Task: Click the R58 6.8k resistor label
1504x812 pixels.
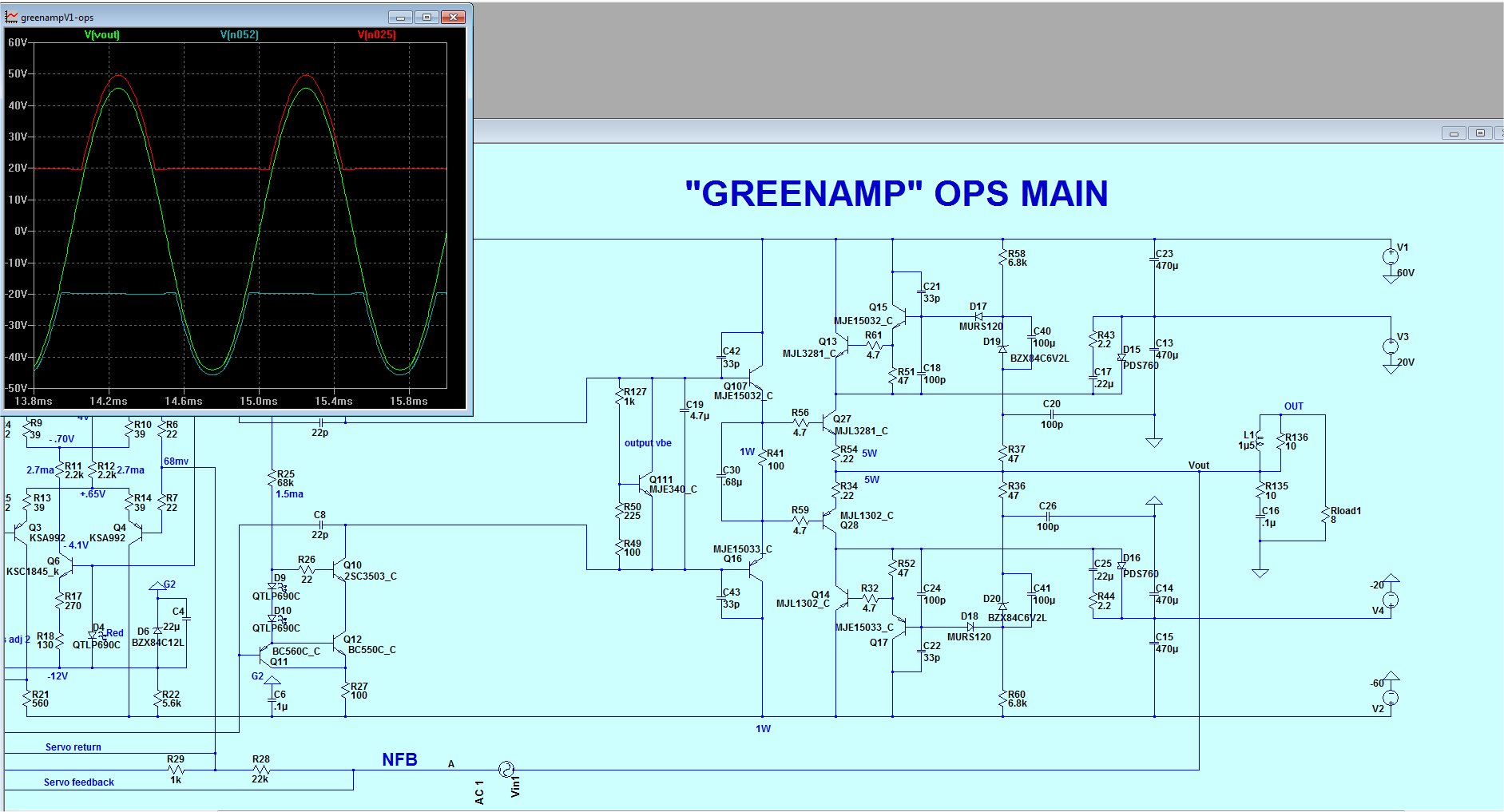Action: click(x=1017, y=258)
